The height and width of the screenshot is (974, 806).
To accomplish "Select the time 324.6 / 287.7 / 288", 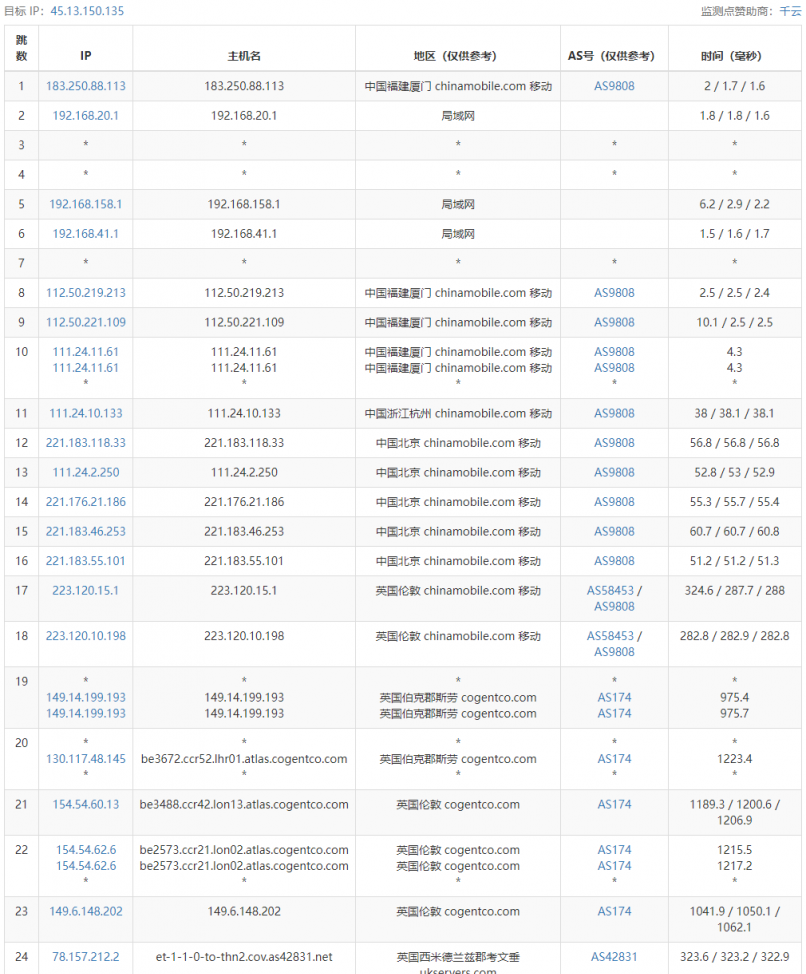I will tap(735, 591).
